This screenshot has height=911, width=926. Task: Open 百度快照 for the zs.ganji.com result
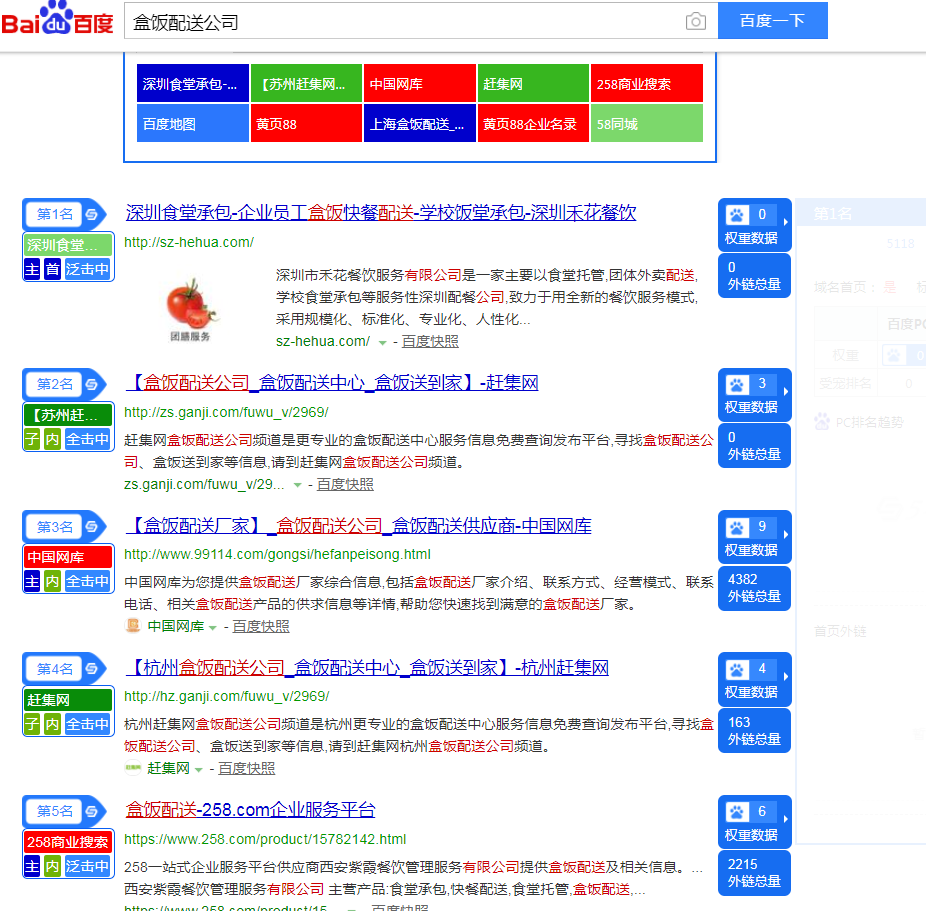(x=345, y=484)
